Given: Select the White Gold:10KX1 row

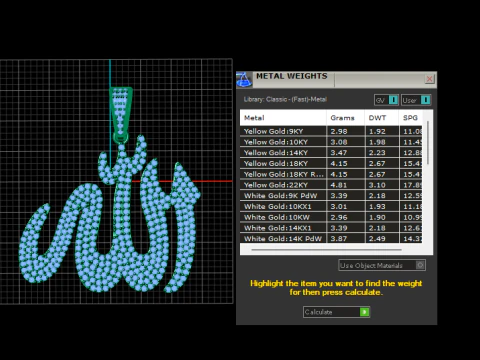Looking at the screenshot, I should [331, 206].
